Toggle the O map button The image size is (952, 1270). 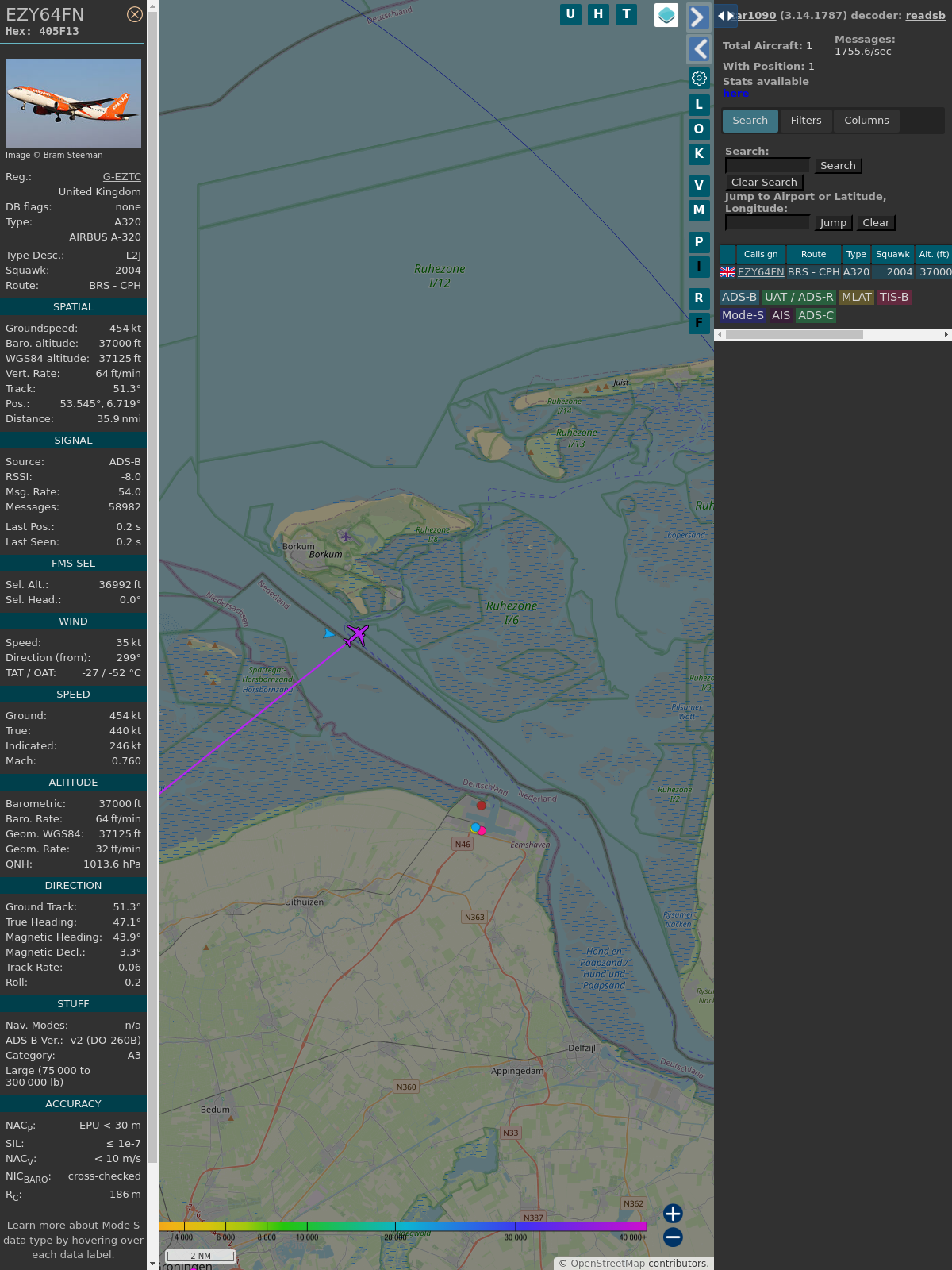(x=699, y=129)
